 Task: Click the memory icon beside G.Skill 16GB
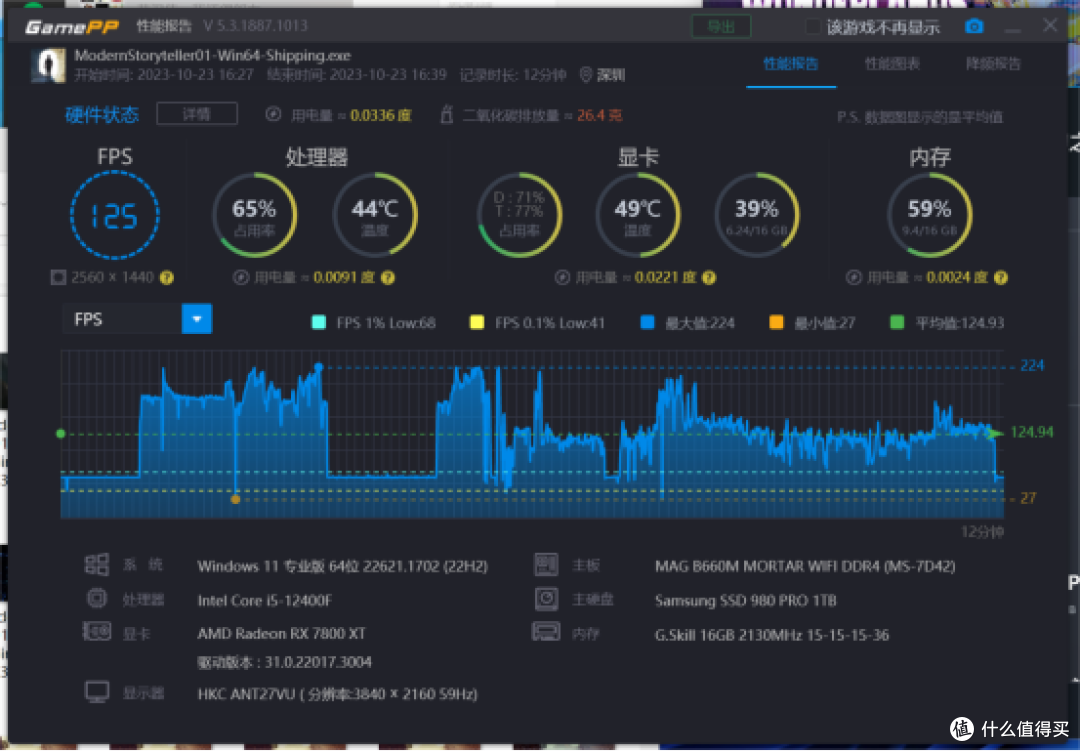point(546,631)
